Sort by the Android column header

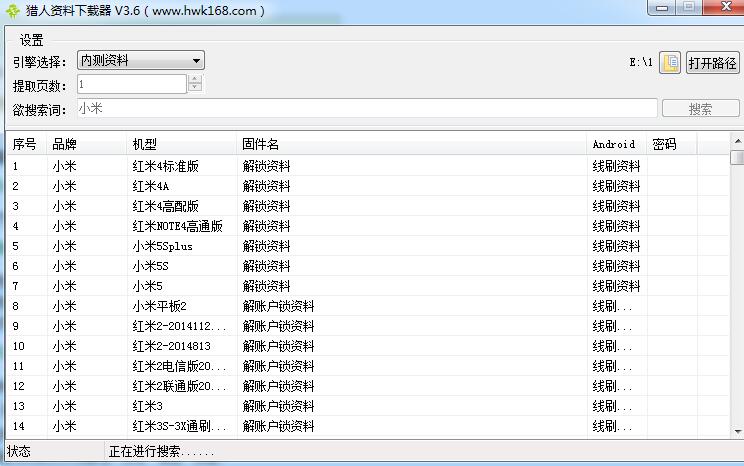616,144
